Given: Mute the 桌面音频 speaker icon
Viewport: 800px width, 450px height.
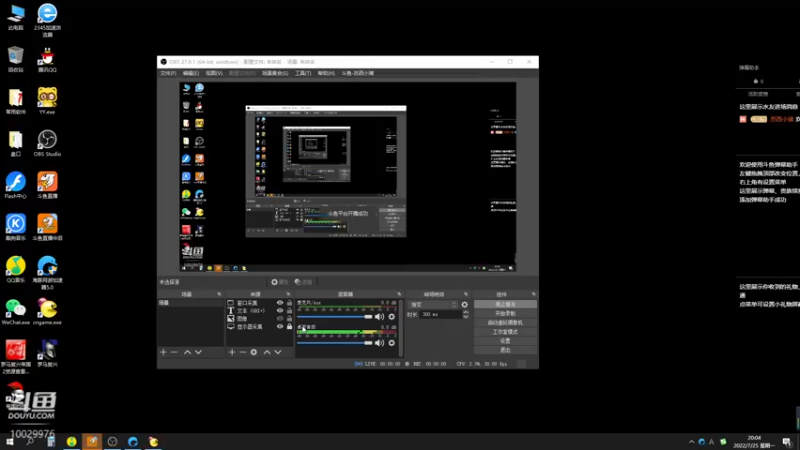Looking at the screenshot, I should tap(379, 343).
